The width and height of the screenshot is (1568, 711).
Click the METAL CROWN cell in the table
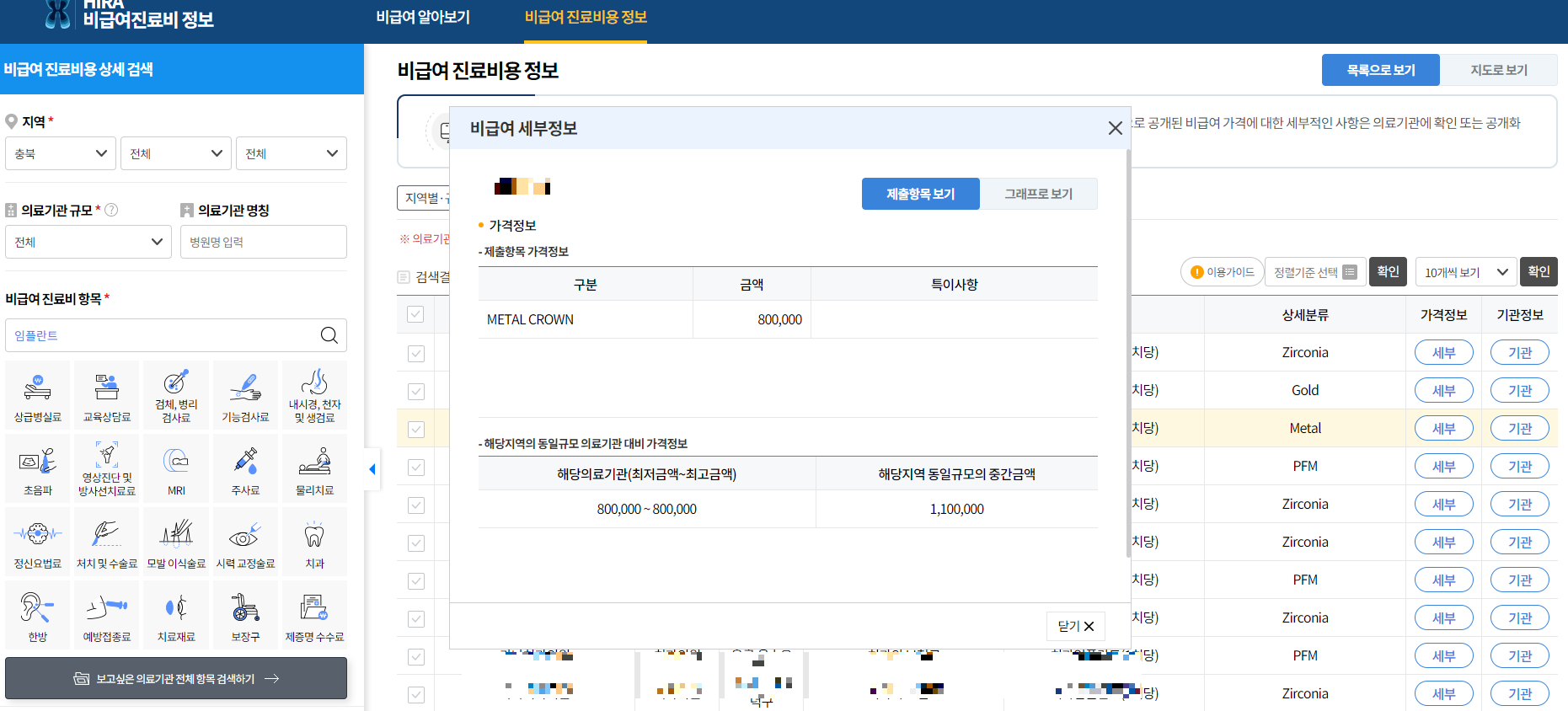(586, 320)
